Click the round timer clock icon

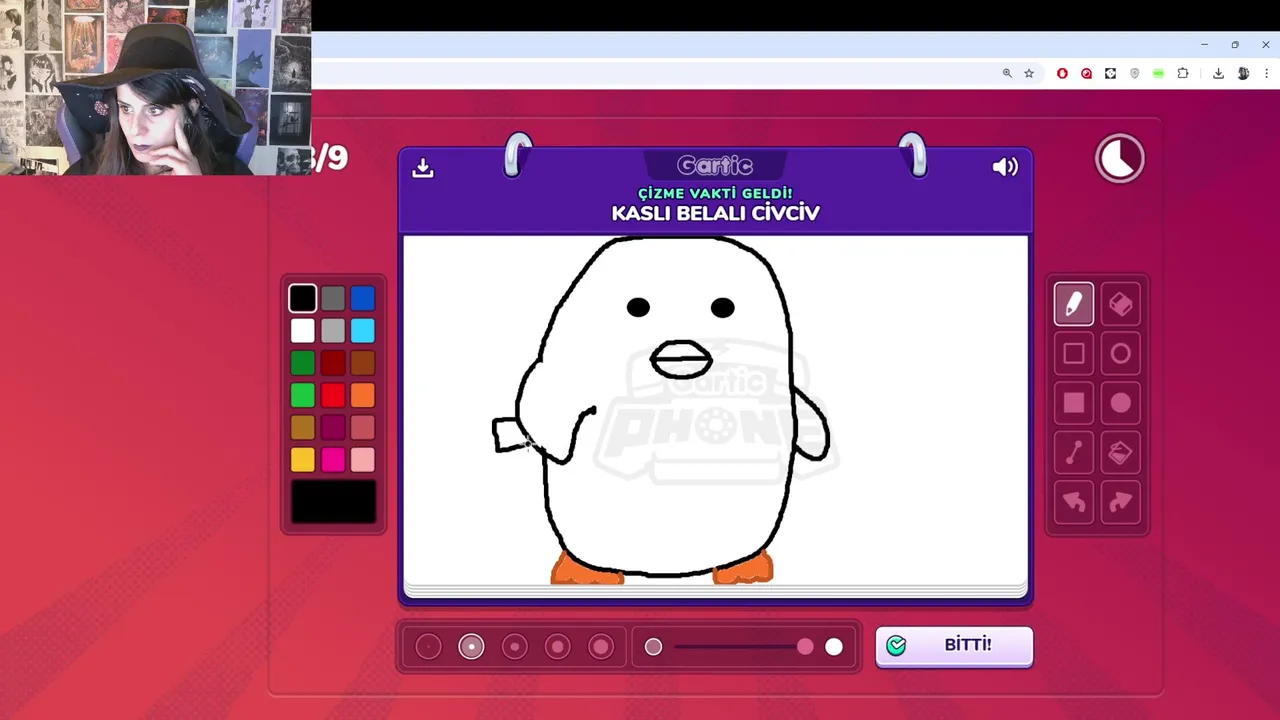(x=1119, y=159)
